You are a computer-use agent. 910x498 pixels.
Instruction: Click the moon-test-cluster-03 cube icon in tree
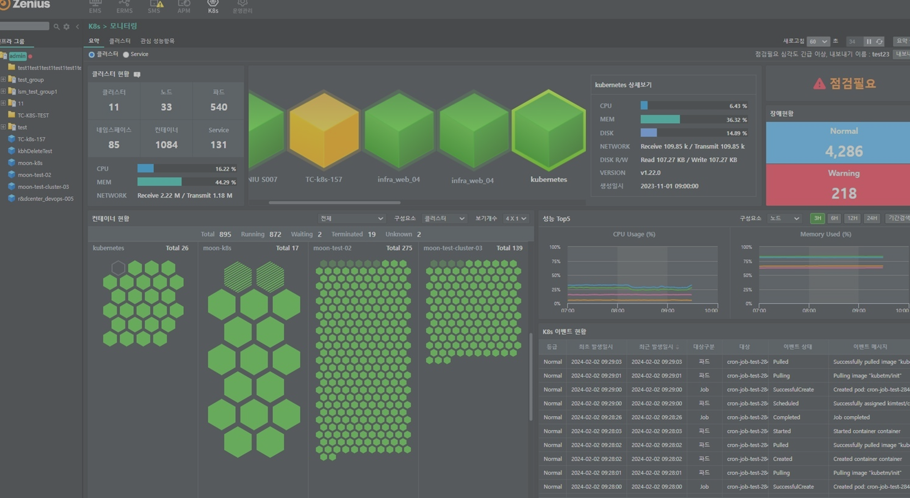click(x=11, y=186)
